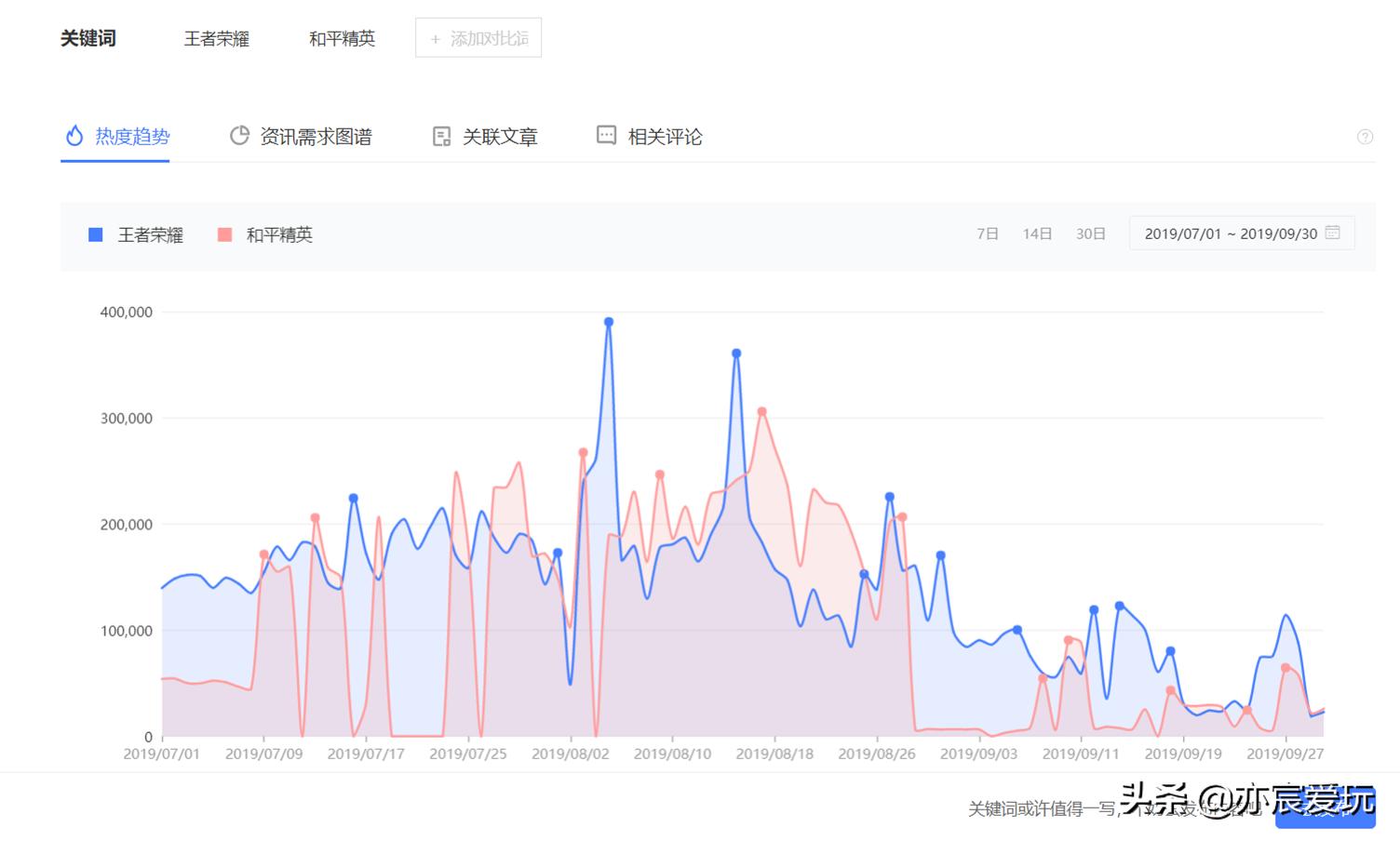This screenshot has width=1400, height=841.
Task: Select the 7日 time range
Action: (987, 234)
